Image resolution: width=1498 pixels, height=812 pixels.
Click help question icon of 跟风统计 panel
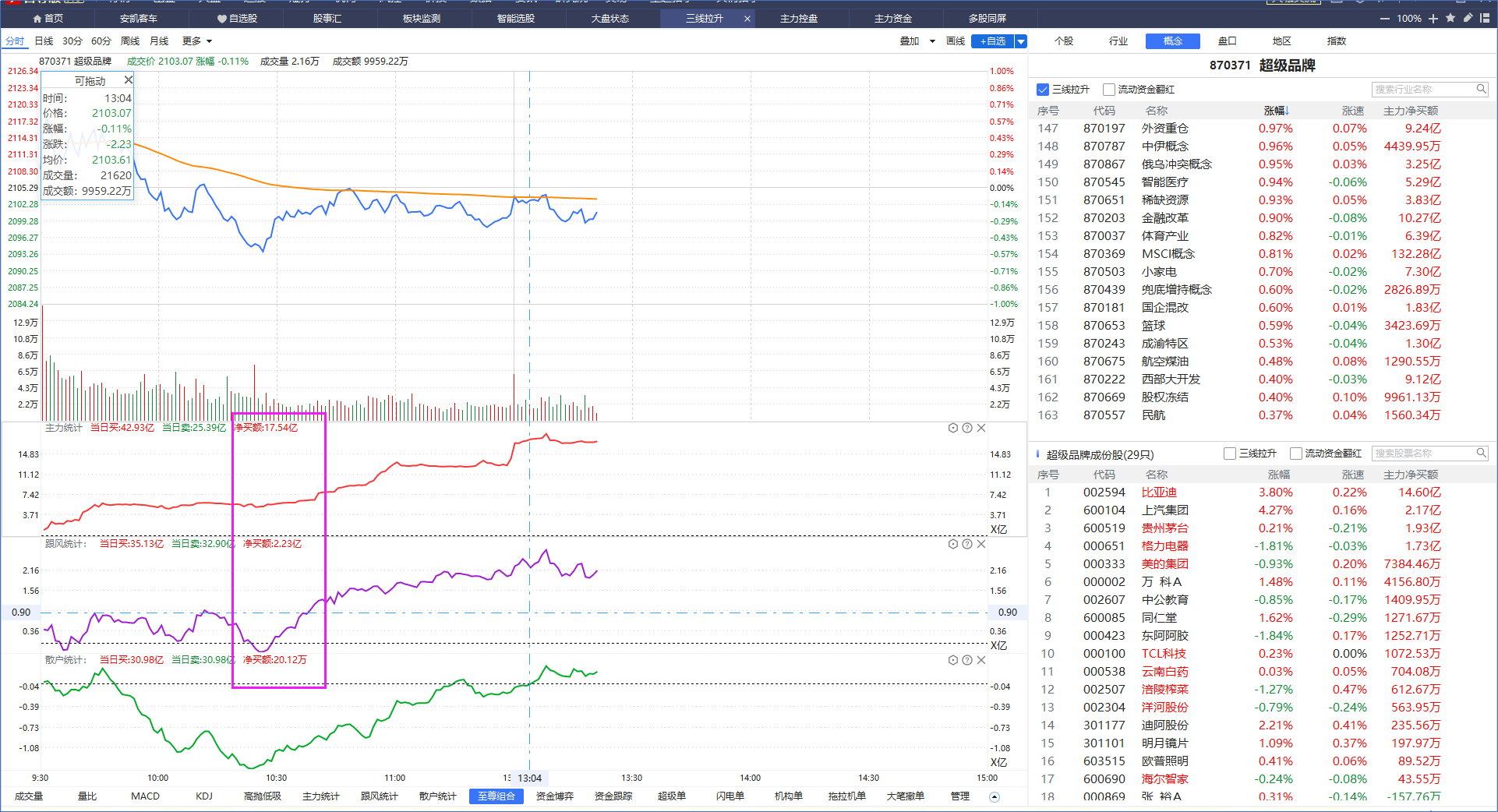pos(967,544)
